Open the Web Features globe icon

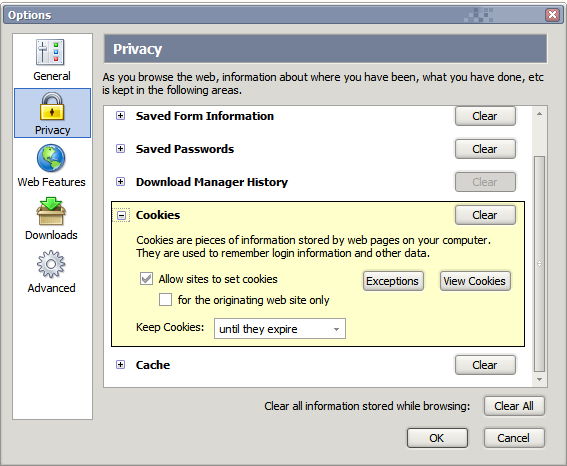point(51,158)
